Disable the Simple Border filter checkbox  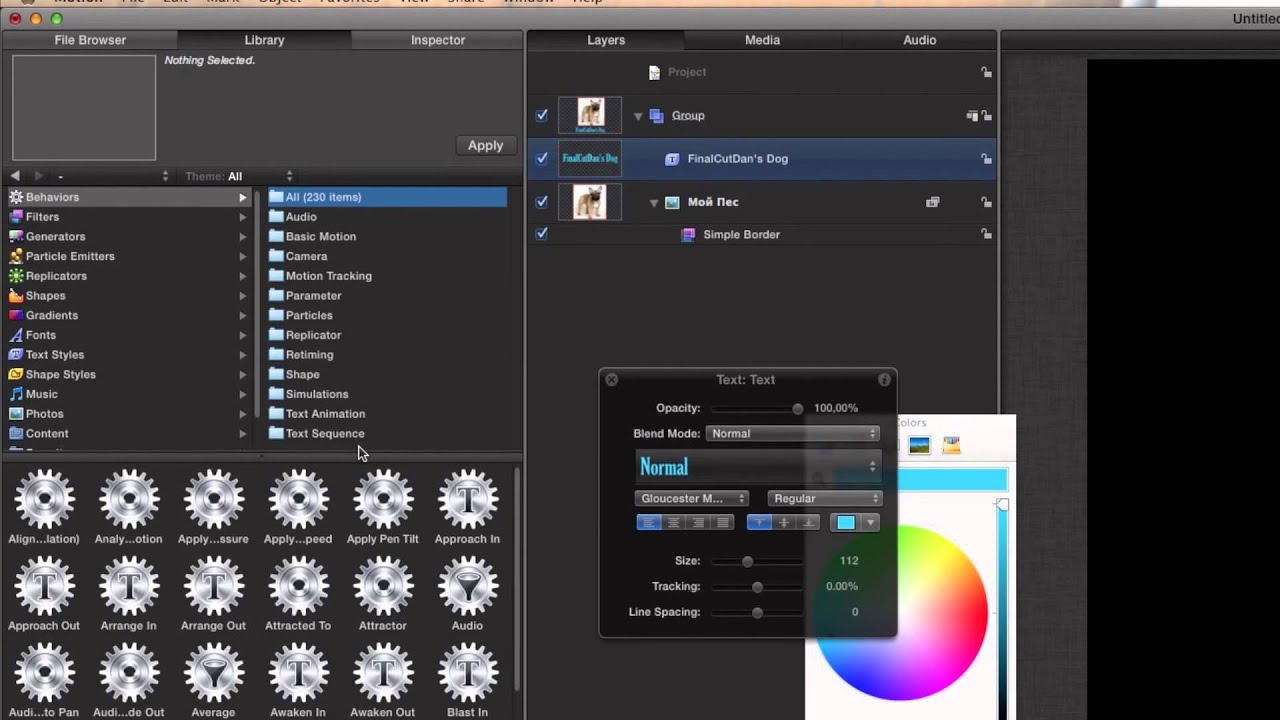click(x=542, y=234)
